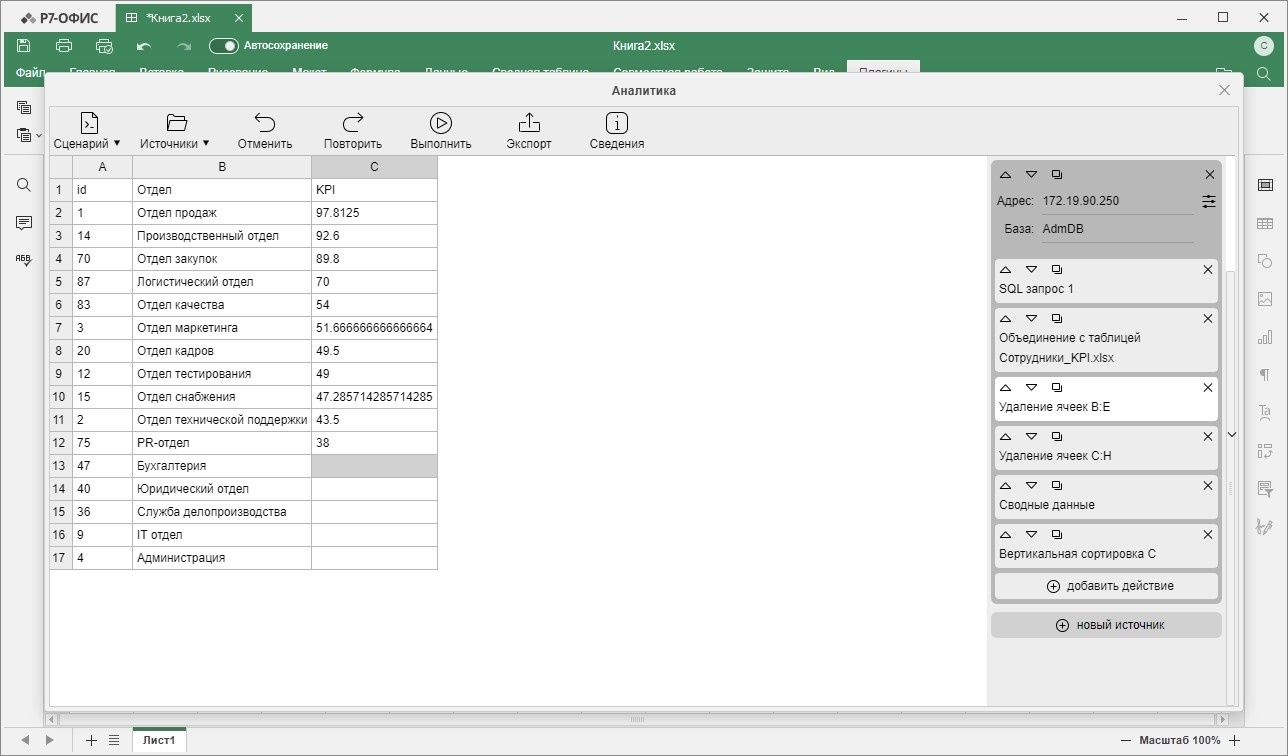Screen dimensions: 1288x756
Task: Open the search icon in top-right header
Action: pyautogui.click(x=1264, y=74)
